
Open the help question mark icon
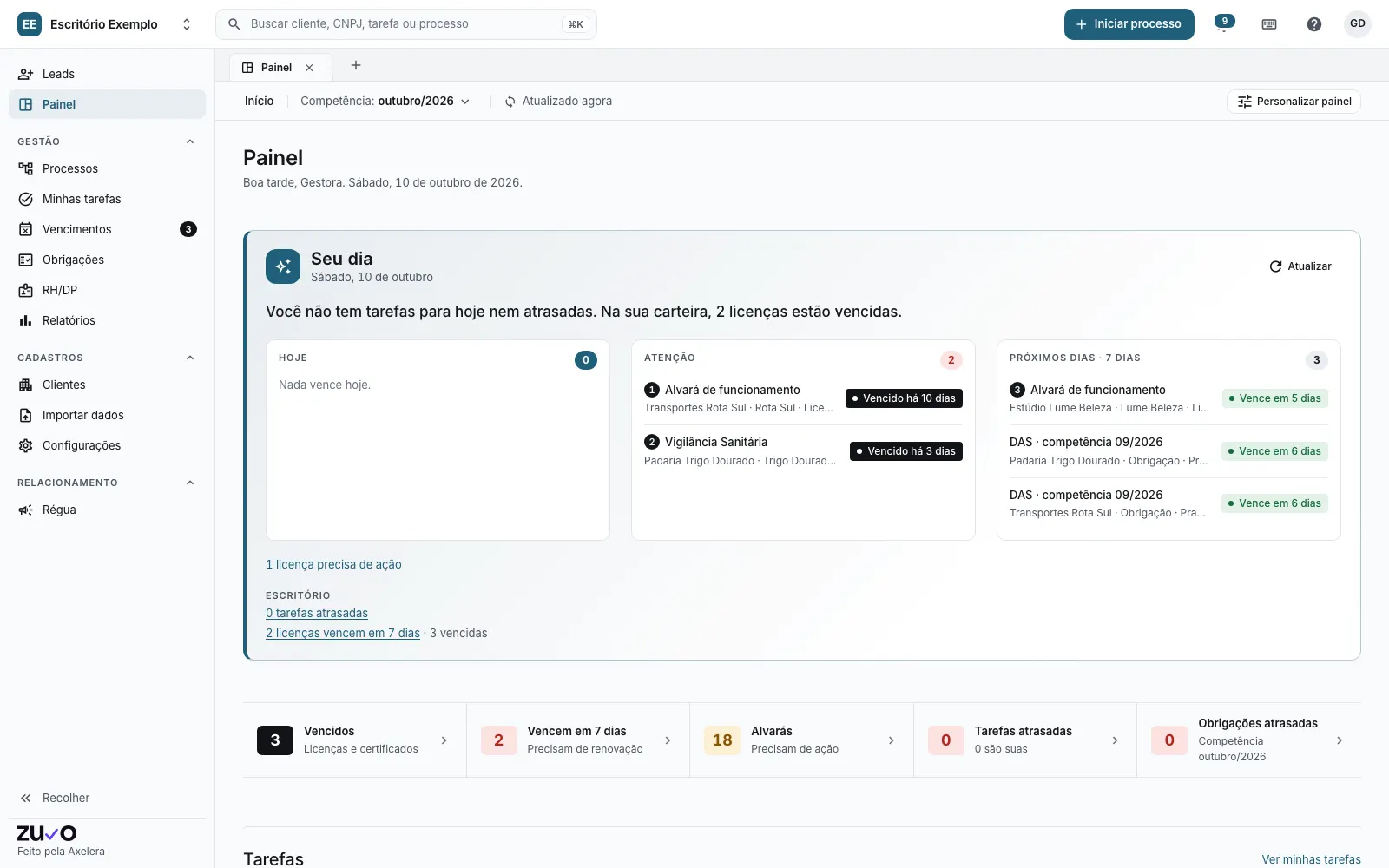1314,24
